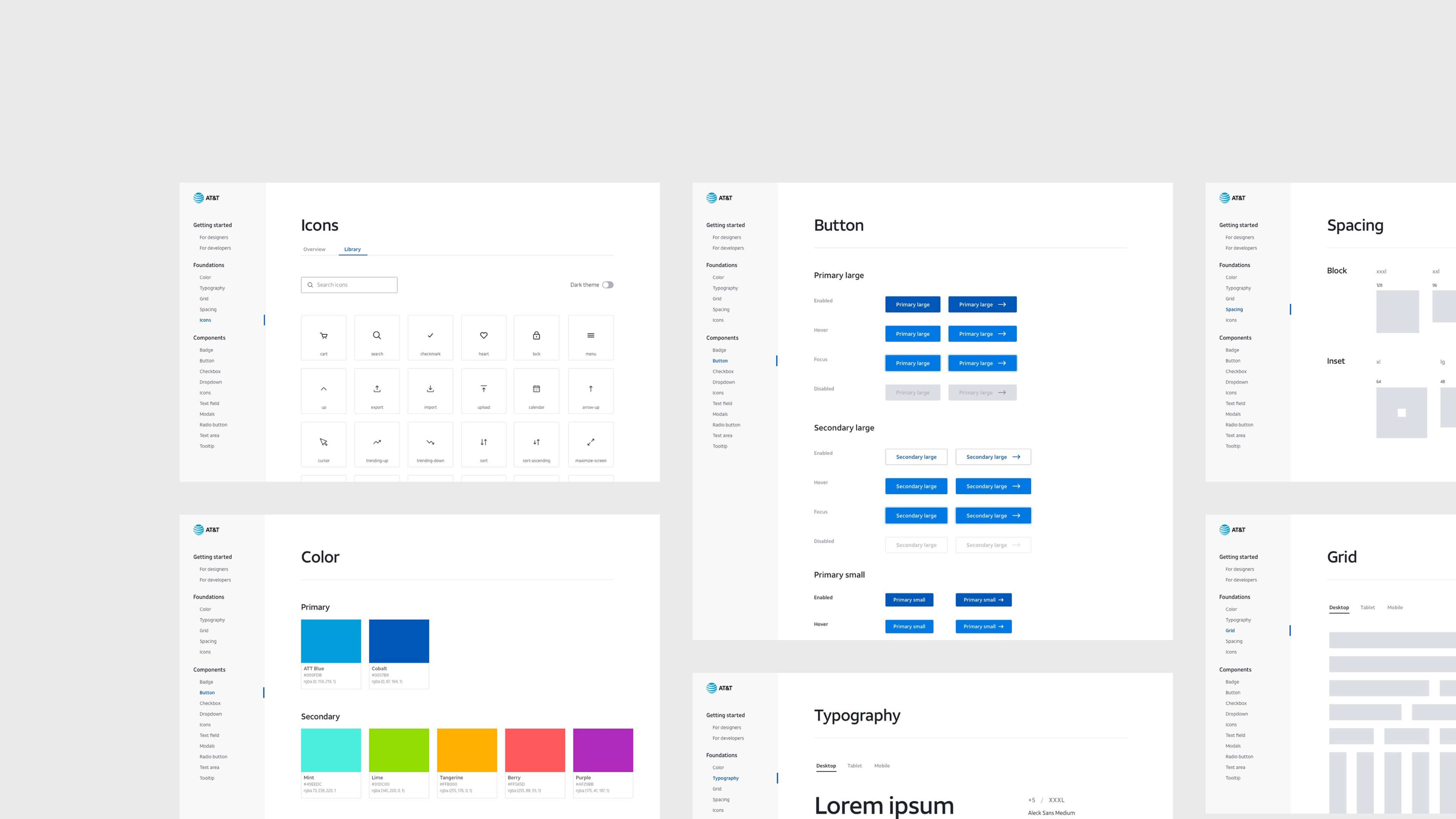Click the AT&T logo in Icons page
Image resolution: width=1456 pixels, height=819 pixels.
pos(206,198)
